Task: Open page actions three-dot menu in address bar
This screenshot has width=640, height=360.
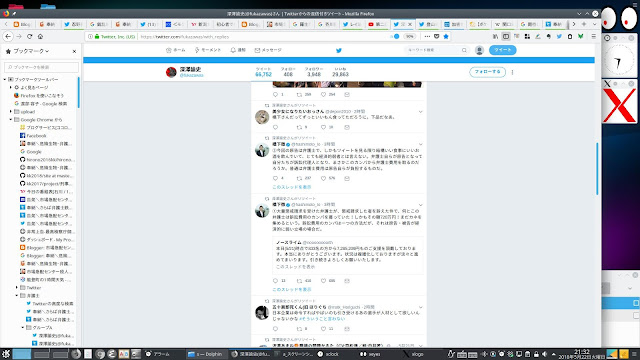Action: tap(427, 36)
